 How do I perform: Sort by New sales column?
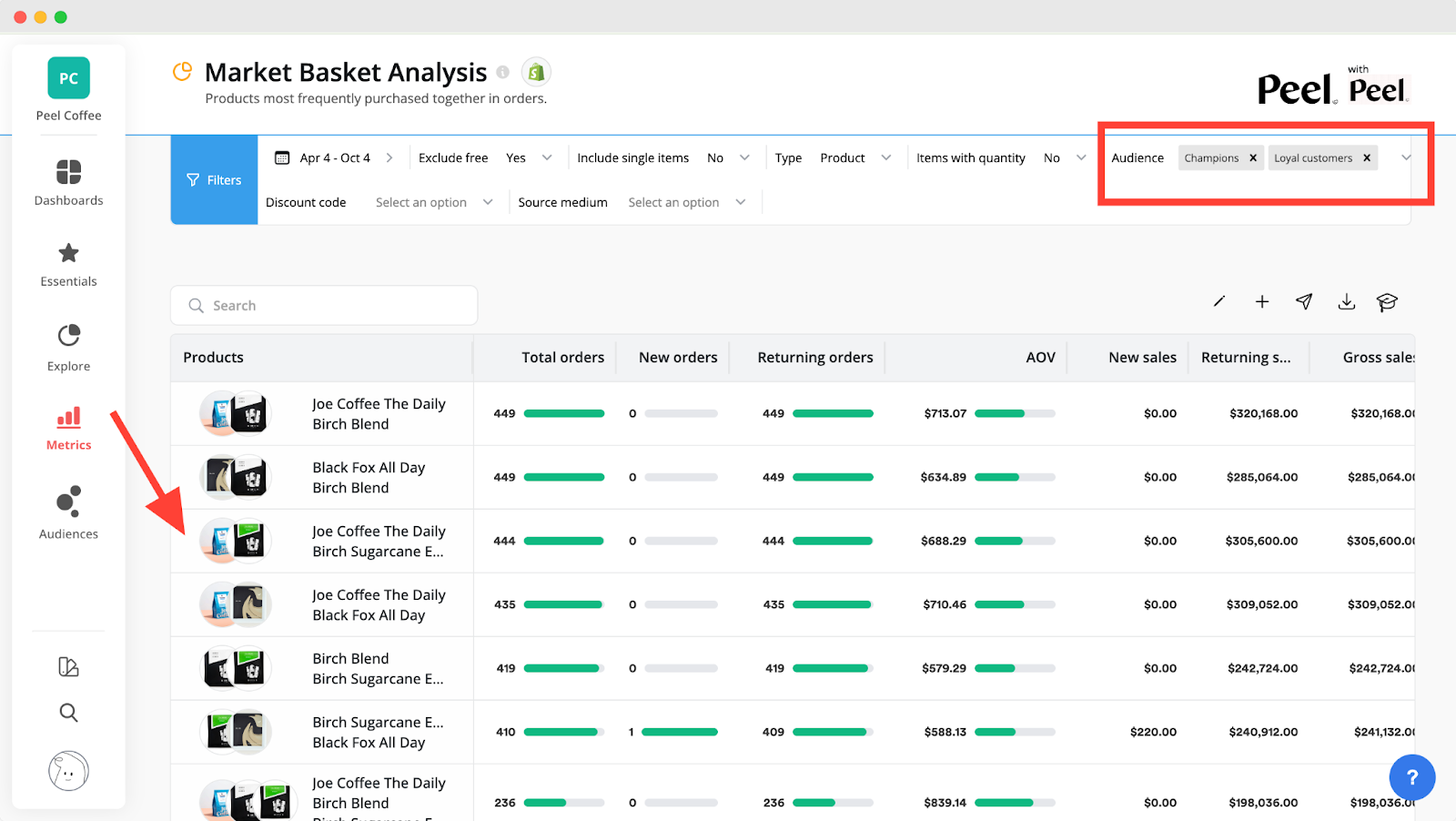[x=1142, y=358]
